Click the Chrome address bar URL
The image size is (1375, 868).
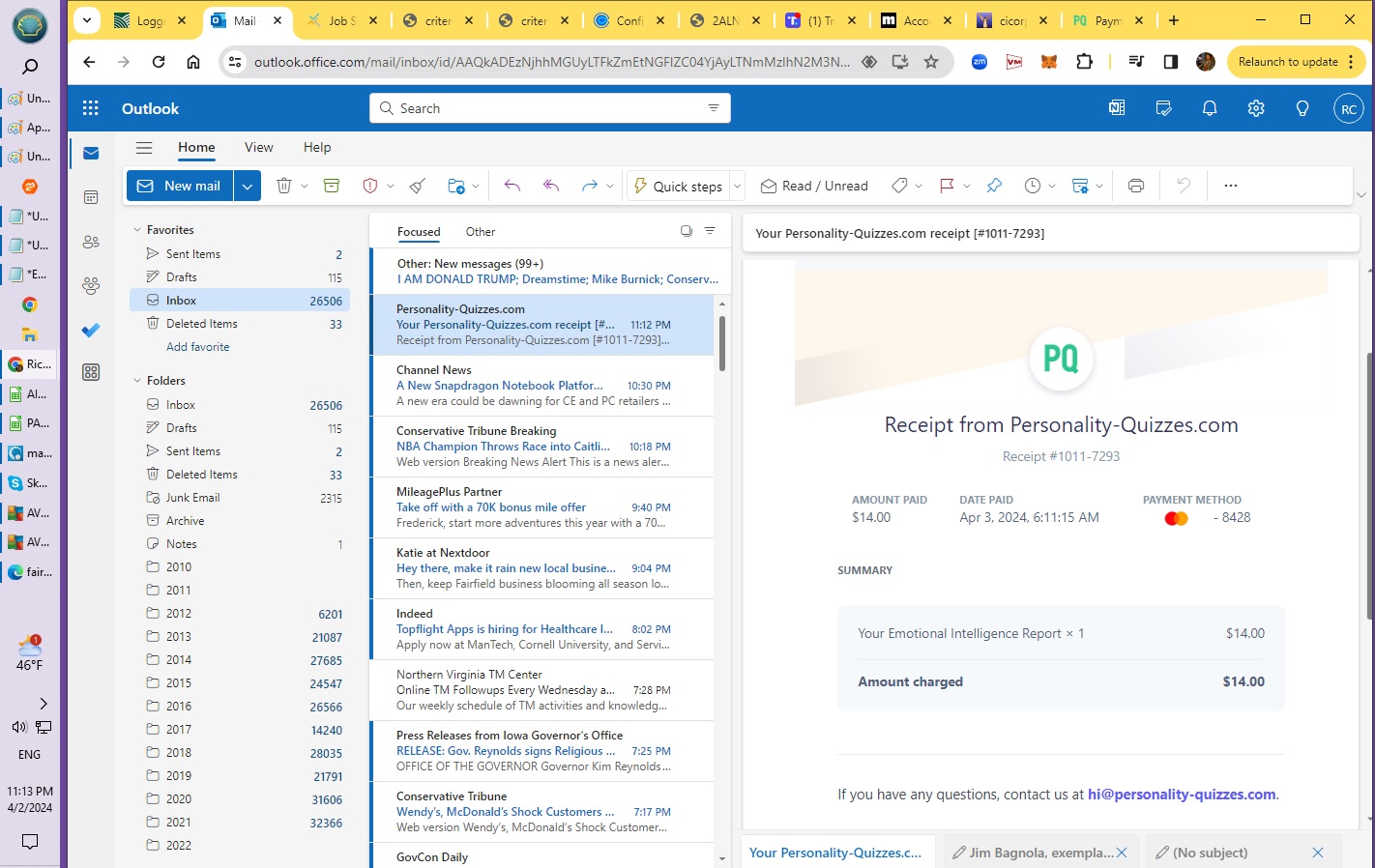tap(551, 62)
